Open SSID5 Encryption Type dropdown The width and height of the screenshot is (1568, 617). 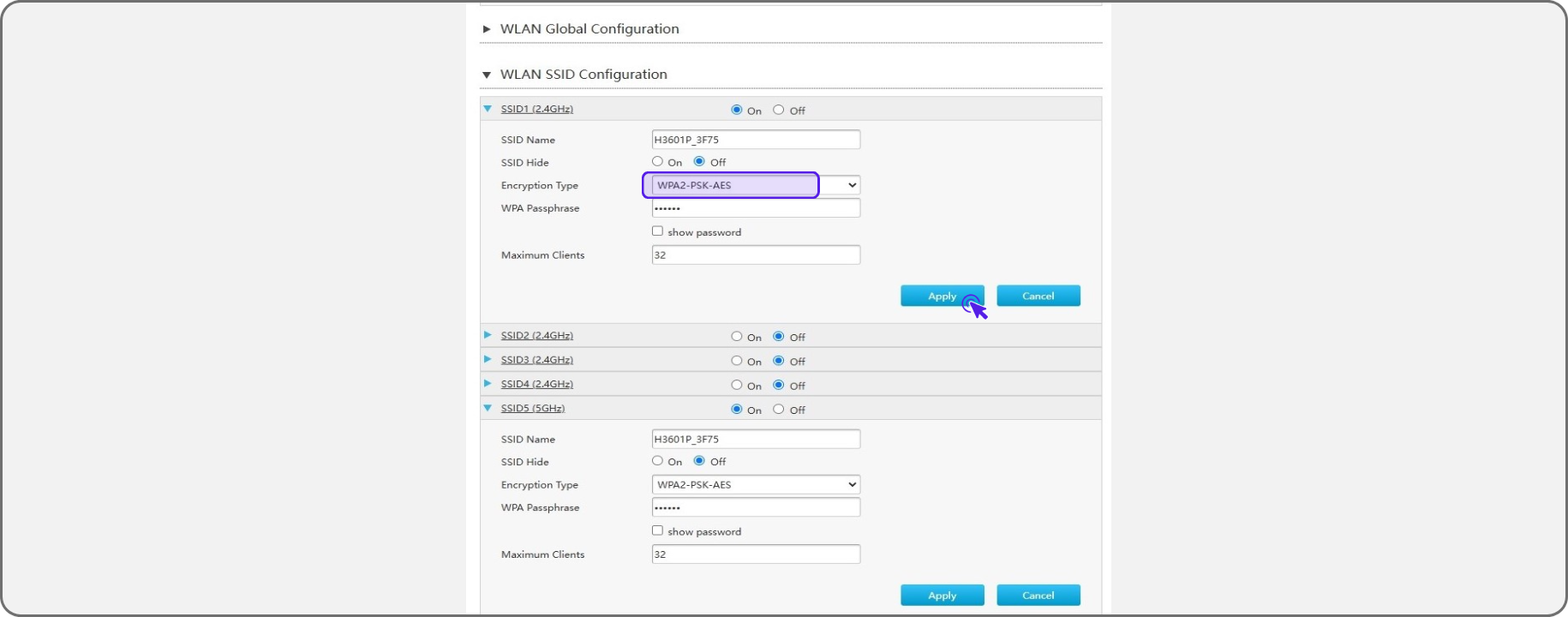756,484
